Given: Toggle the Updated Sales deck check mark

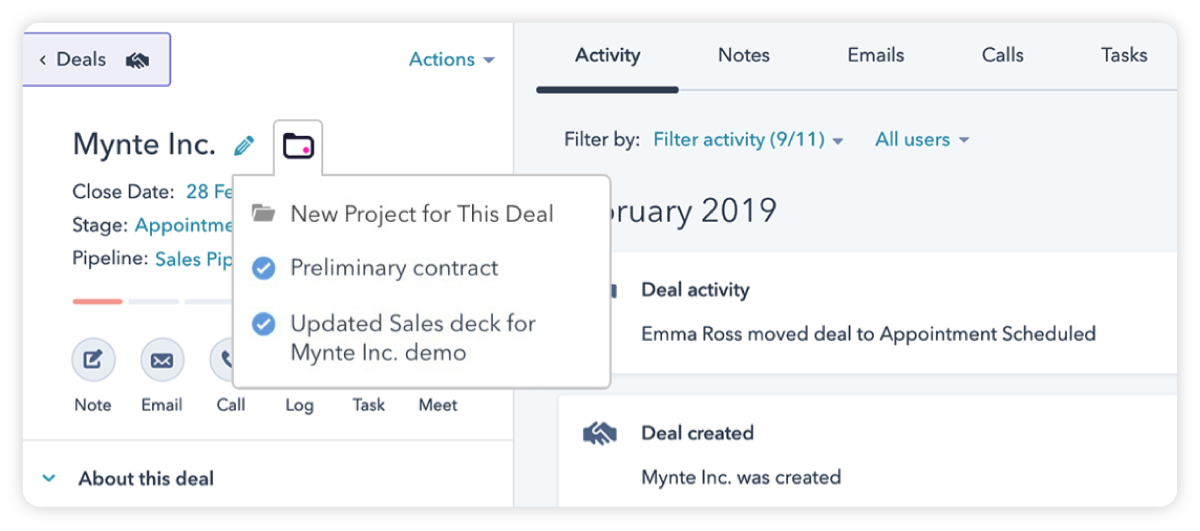Looking at the screenshot, I should (263, 324).
